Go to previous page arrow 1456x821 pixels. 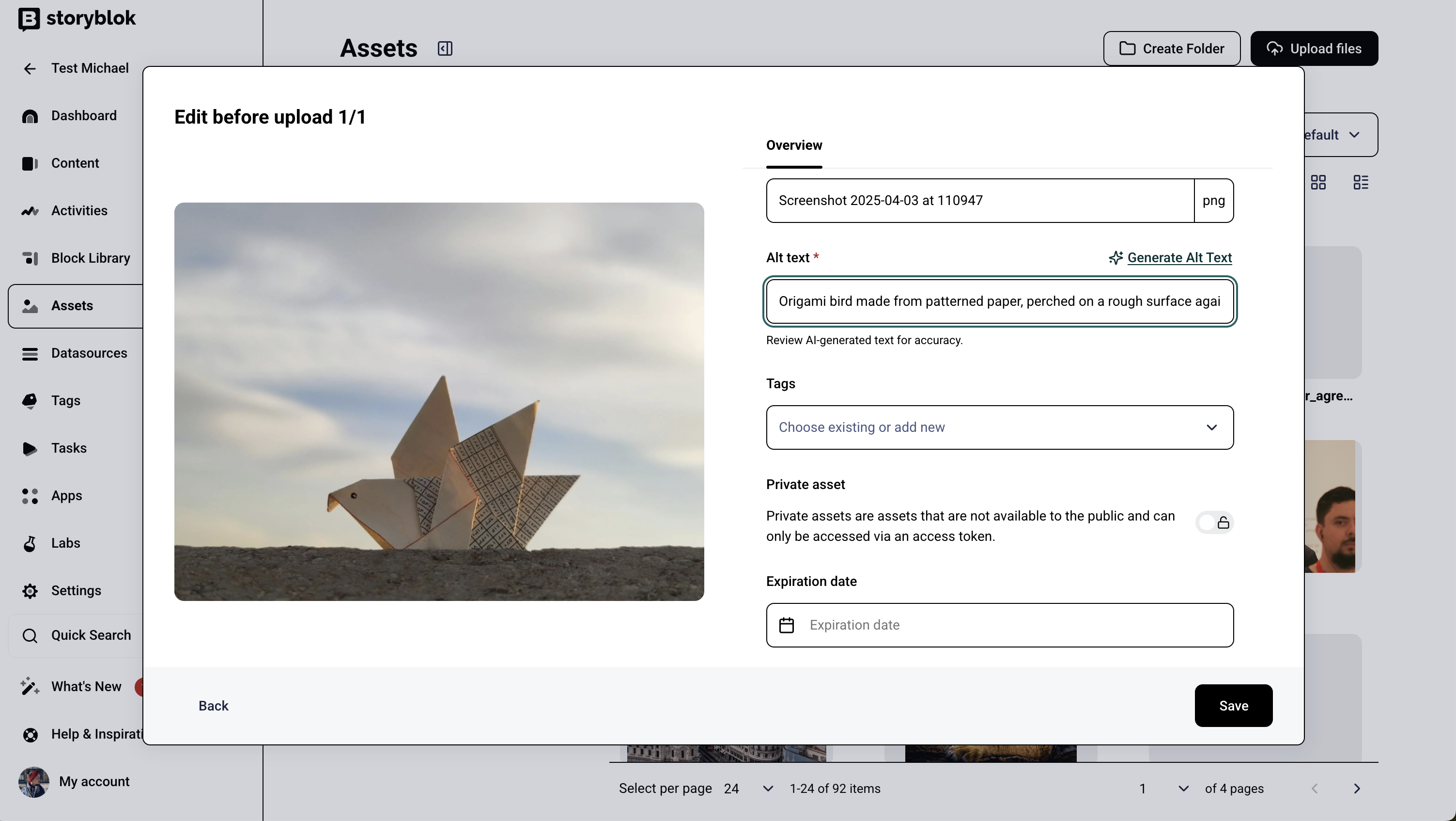tap(1315, 789)
